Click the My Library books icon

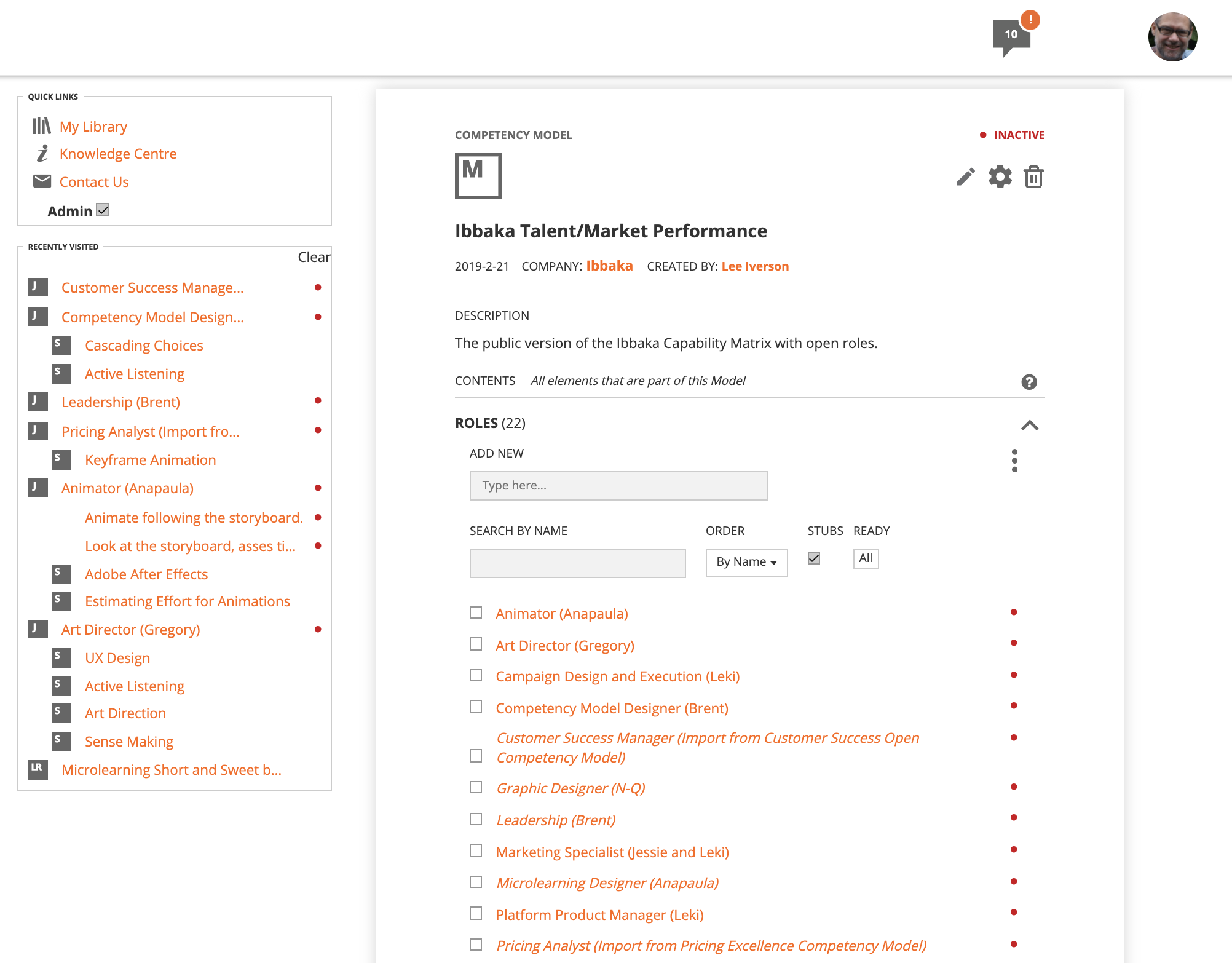point(42,126)
